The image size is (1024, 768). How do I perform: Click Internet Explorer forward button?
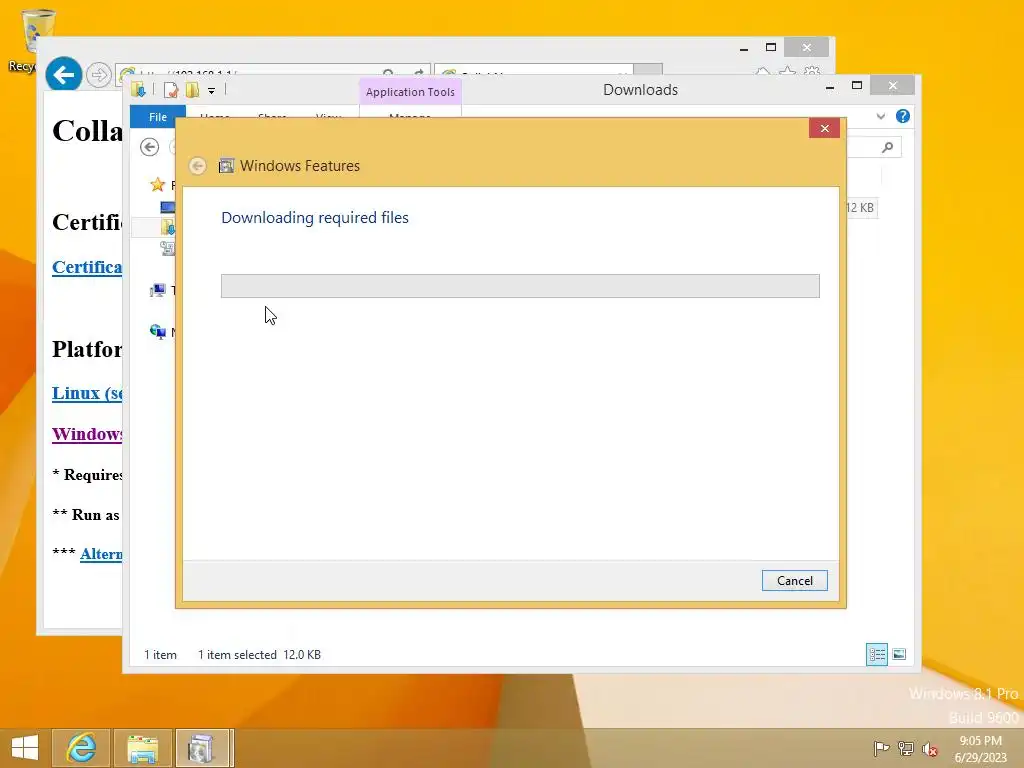[x=98, y=75]
